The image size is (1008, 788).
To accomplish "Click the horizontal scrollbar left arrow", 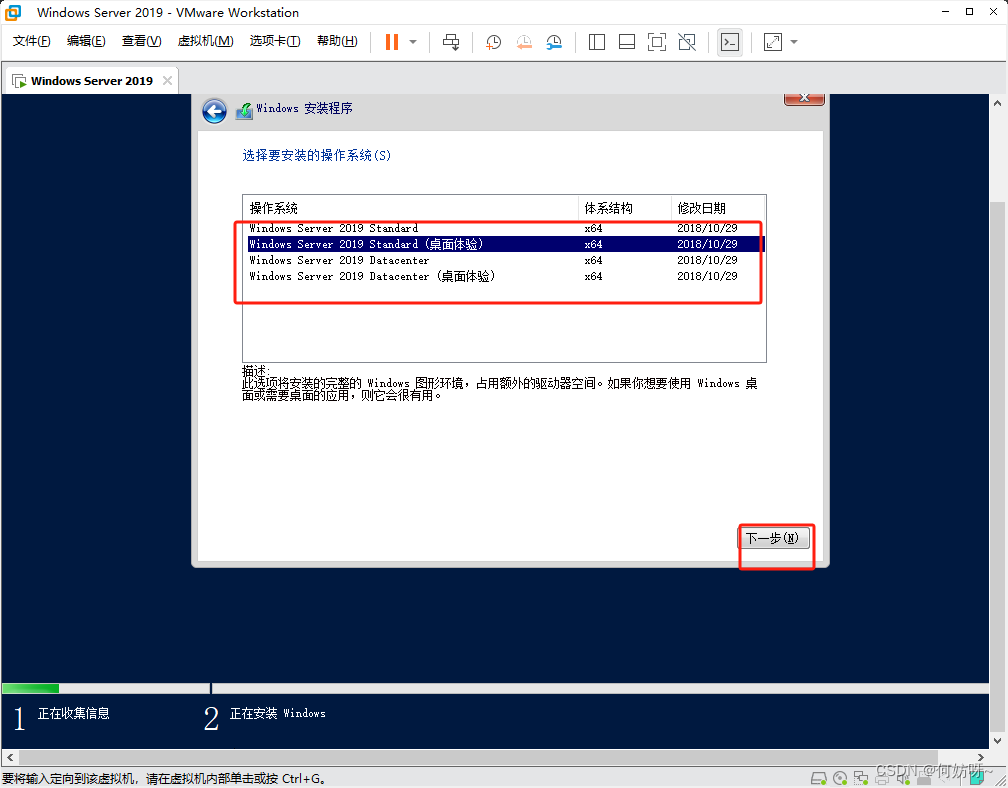I will [x=10, y=757].
